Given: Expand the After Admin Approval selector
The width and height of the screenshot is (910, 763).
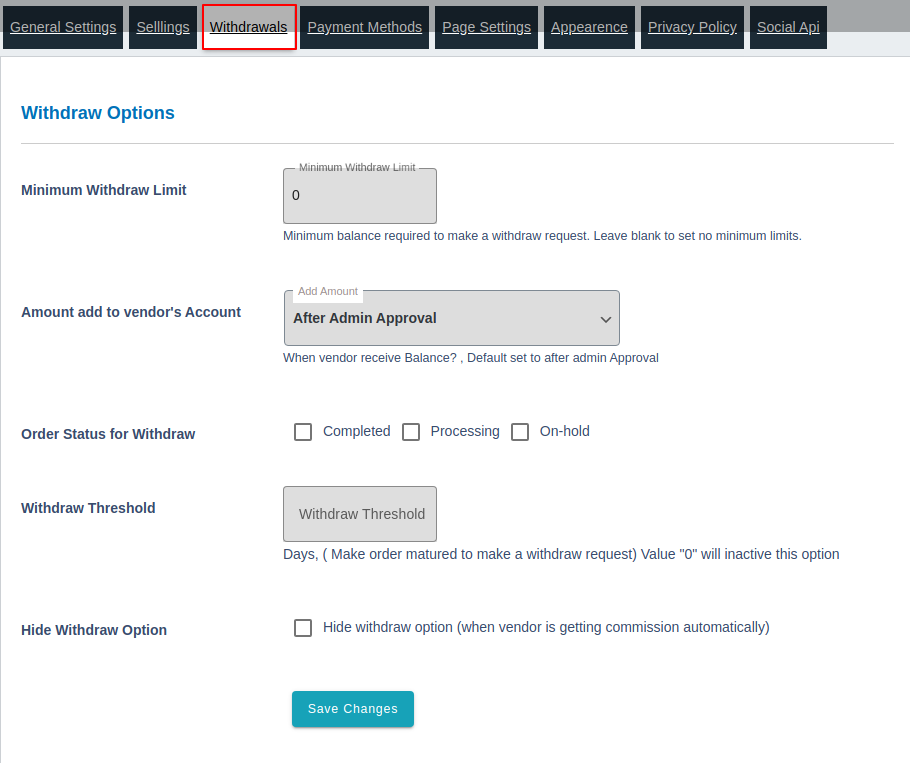Looking at the screenshot, I should point(451,317).
